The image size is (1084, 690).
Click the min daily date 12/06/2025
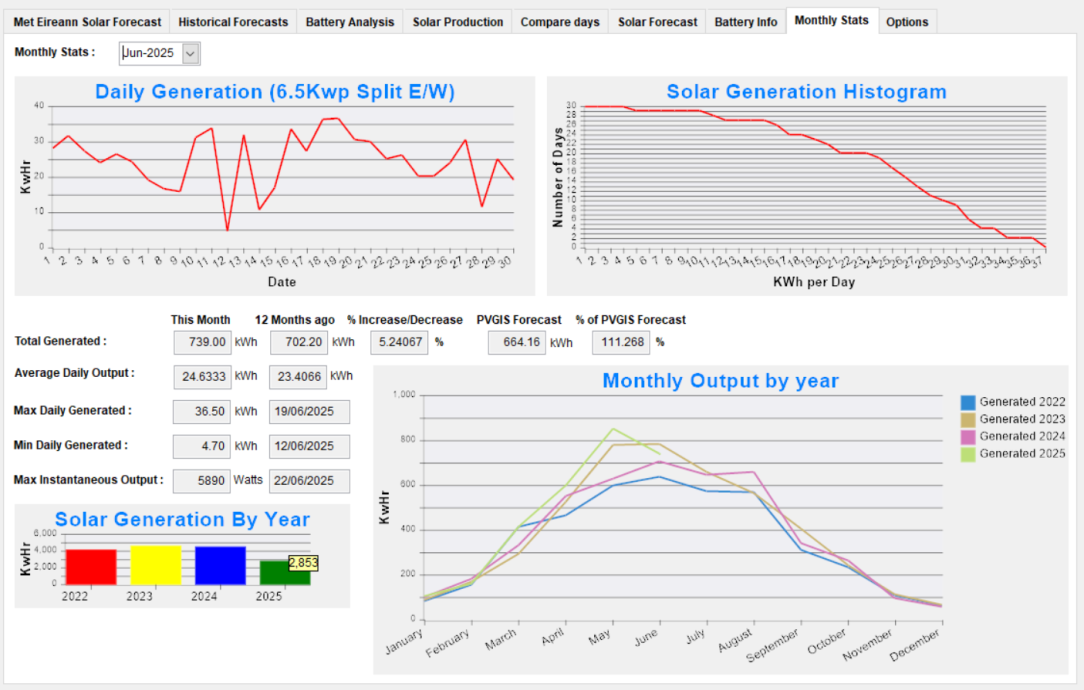[310, 446]
